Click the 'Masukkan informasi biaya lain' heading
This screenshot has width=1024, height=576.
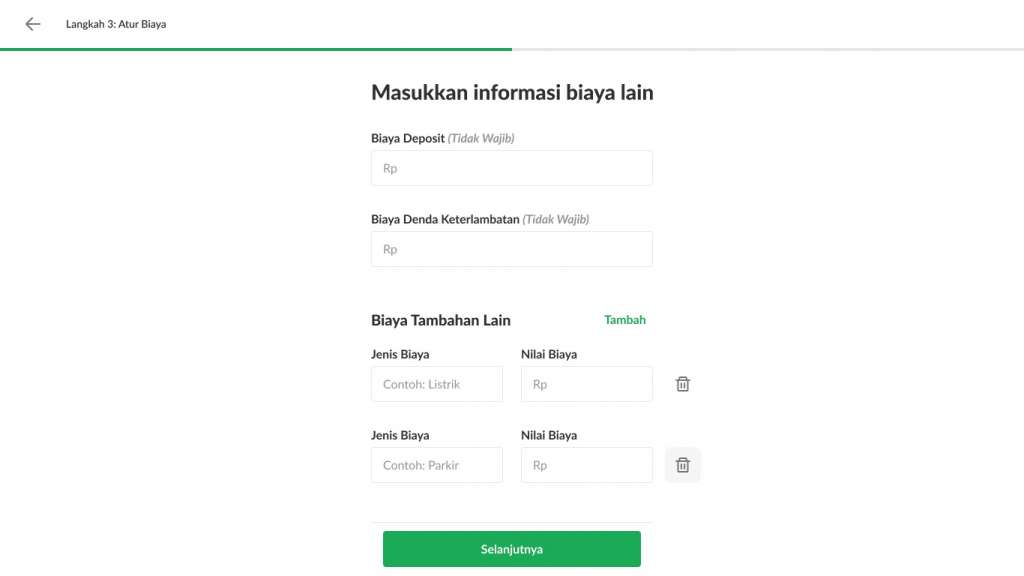point(512,92)
